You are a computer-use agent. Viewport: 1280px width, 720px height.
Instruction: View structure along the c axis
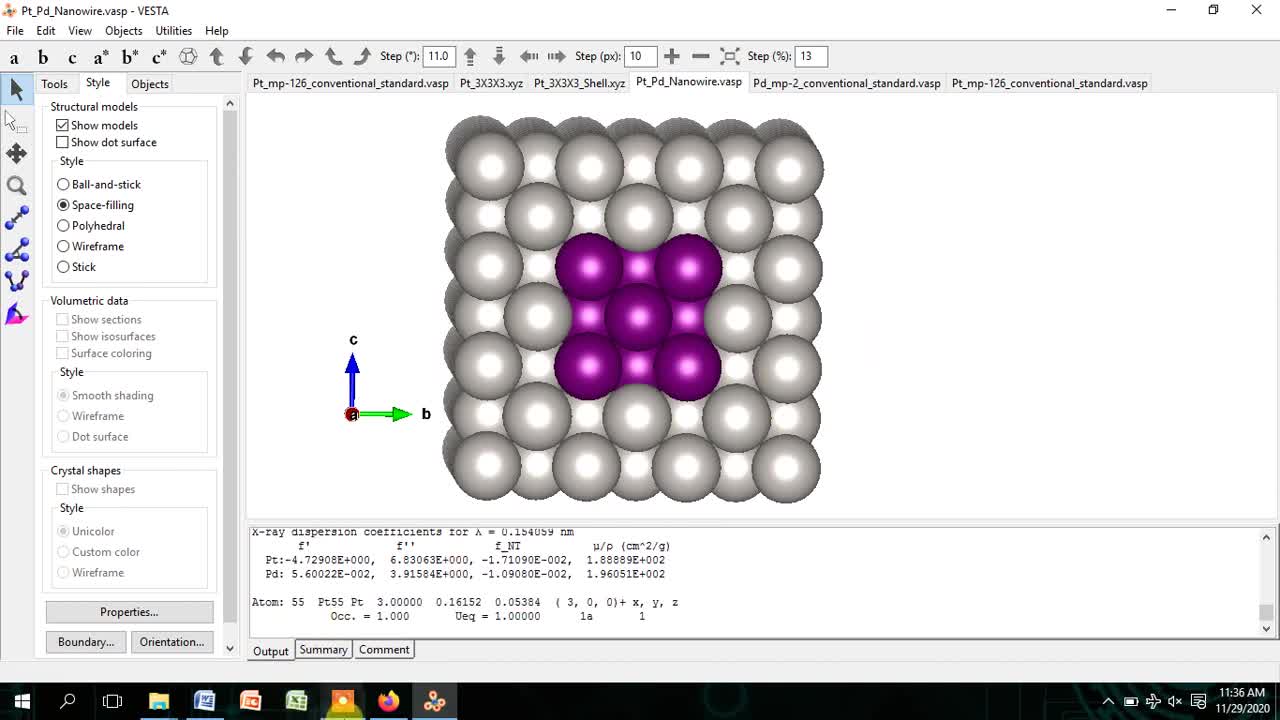point(72,57)
